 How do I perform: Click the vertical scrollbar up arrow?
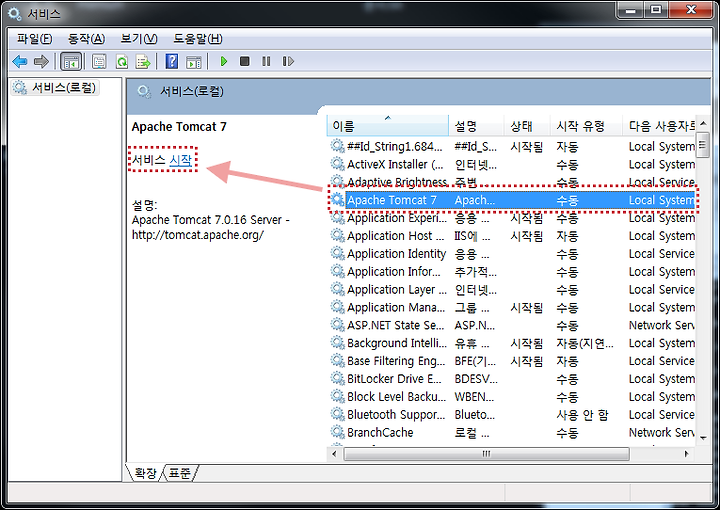pos(703,123)
